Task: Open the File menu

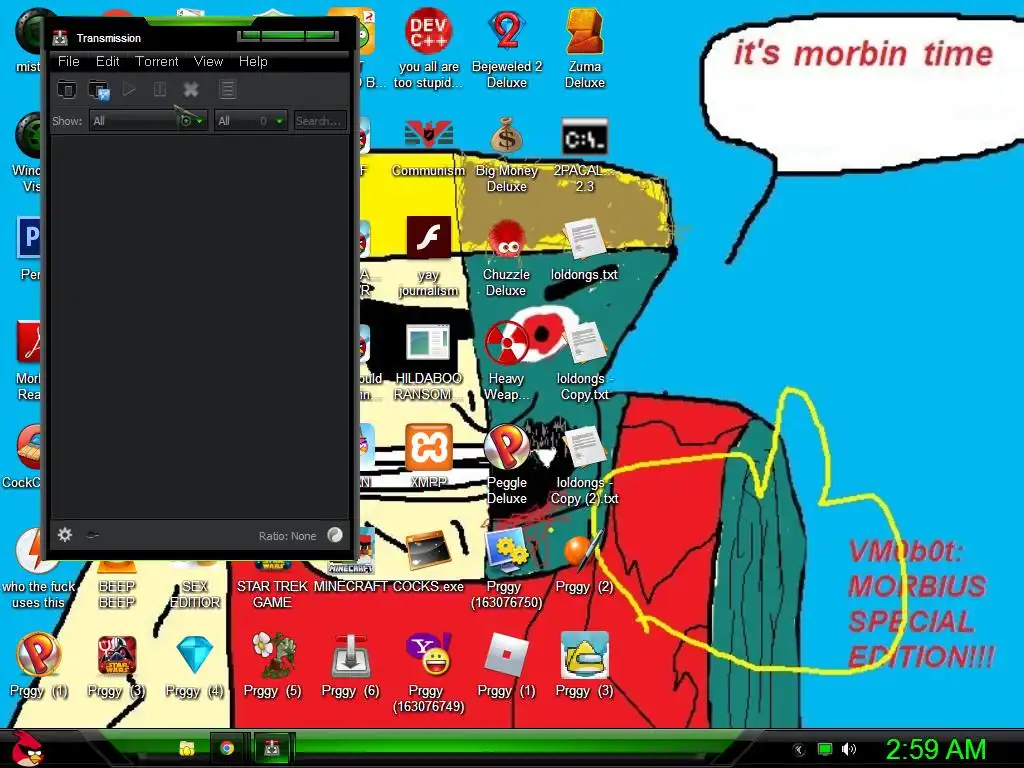Action: tap(69, 61)
